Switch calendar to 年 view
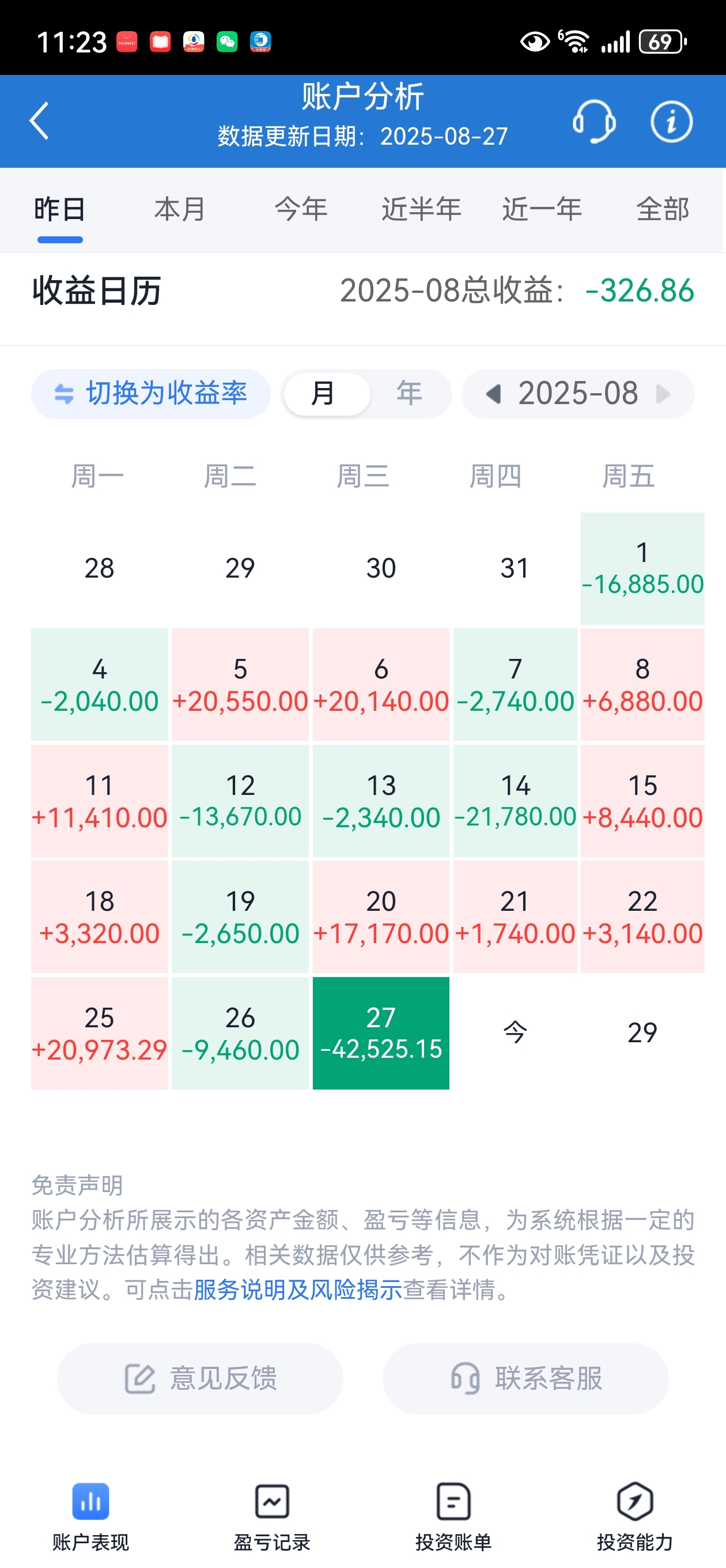726x1568 pixels. click(409, 393)
